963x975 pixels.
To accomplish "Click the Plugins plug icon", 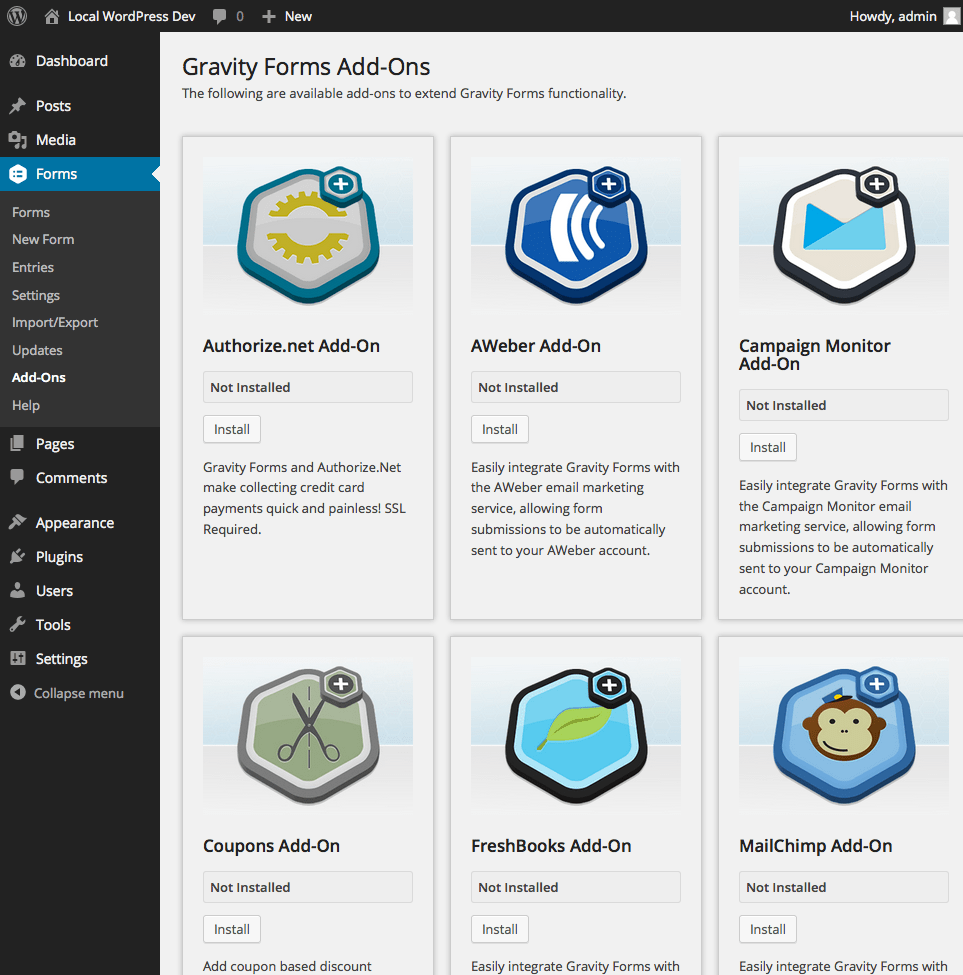I will [22, 556].
